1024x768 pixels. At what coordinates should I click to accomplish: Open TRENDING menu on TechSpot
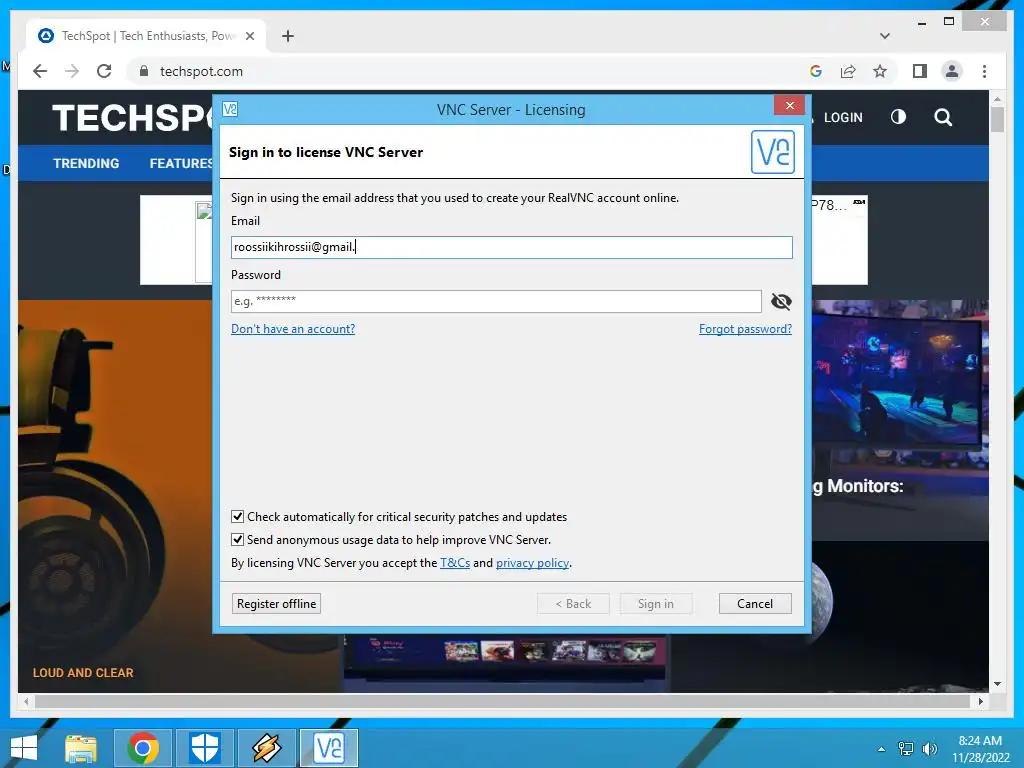pyautogui.click(x=86, y=163)
